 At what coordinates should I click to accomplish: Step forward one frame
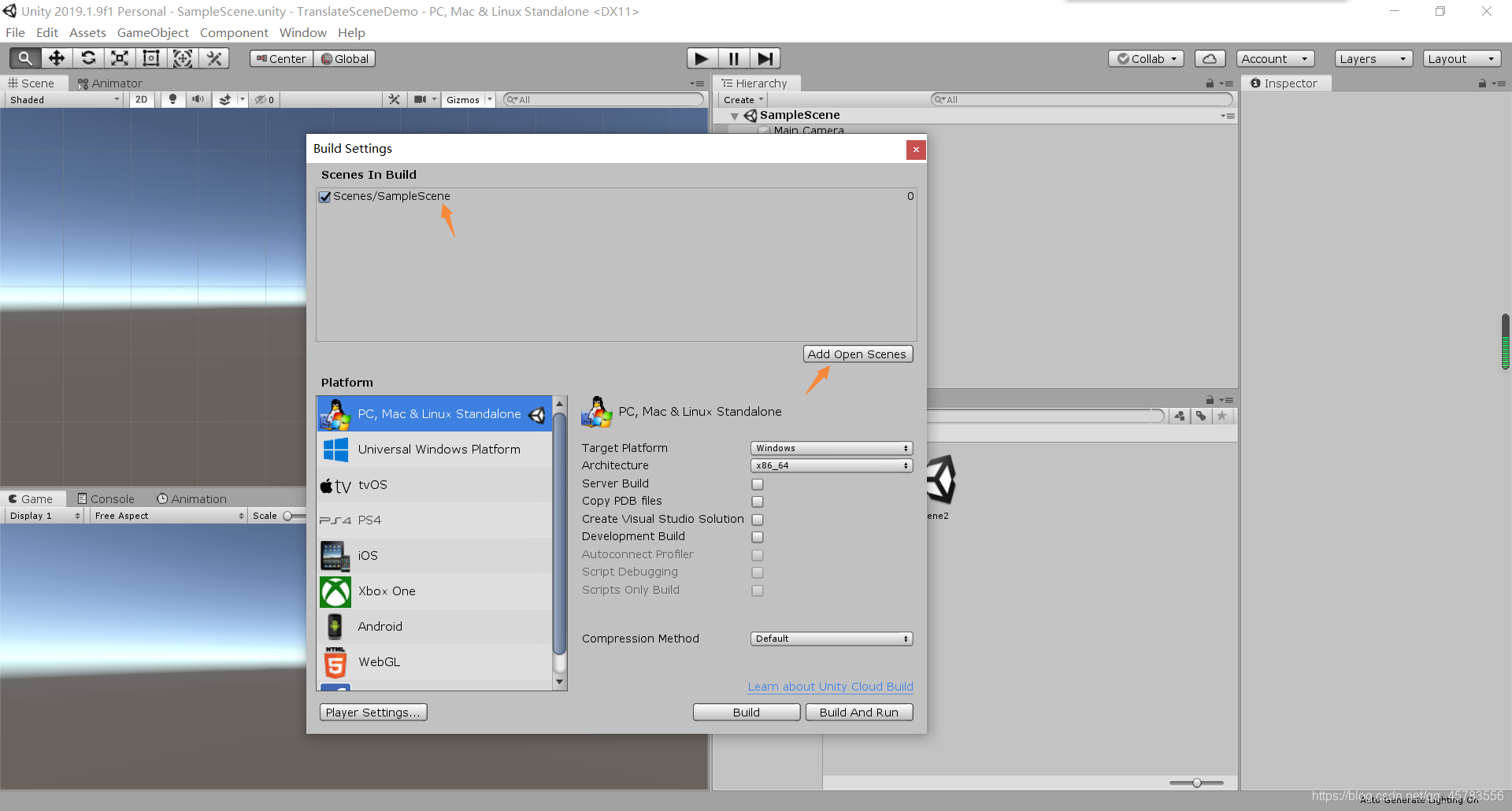(765, 58)
